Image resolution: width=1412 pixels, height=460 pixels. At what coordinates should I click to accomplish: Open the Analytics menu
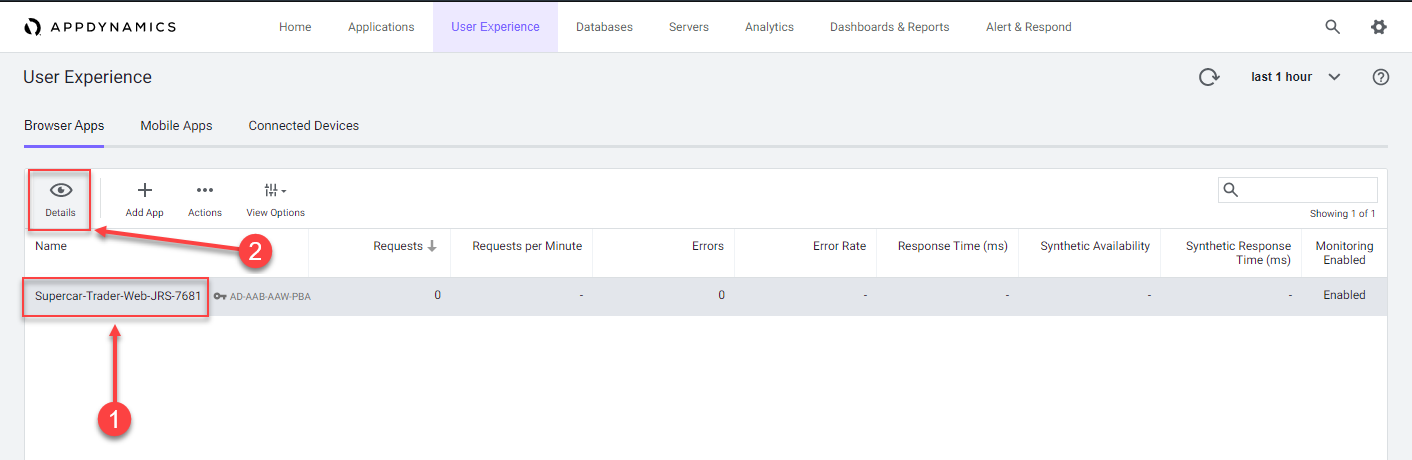point(769,27)
